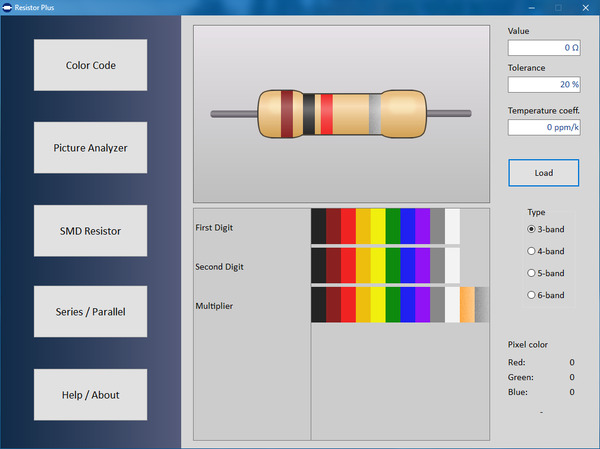The image size is (600, 449).
Task: Open the Color Code section
Action: coord(90,65)
